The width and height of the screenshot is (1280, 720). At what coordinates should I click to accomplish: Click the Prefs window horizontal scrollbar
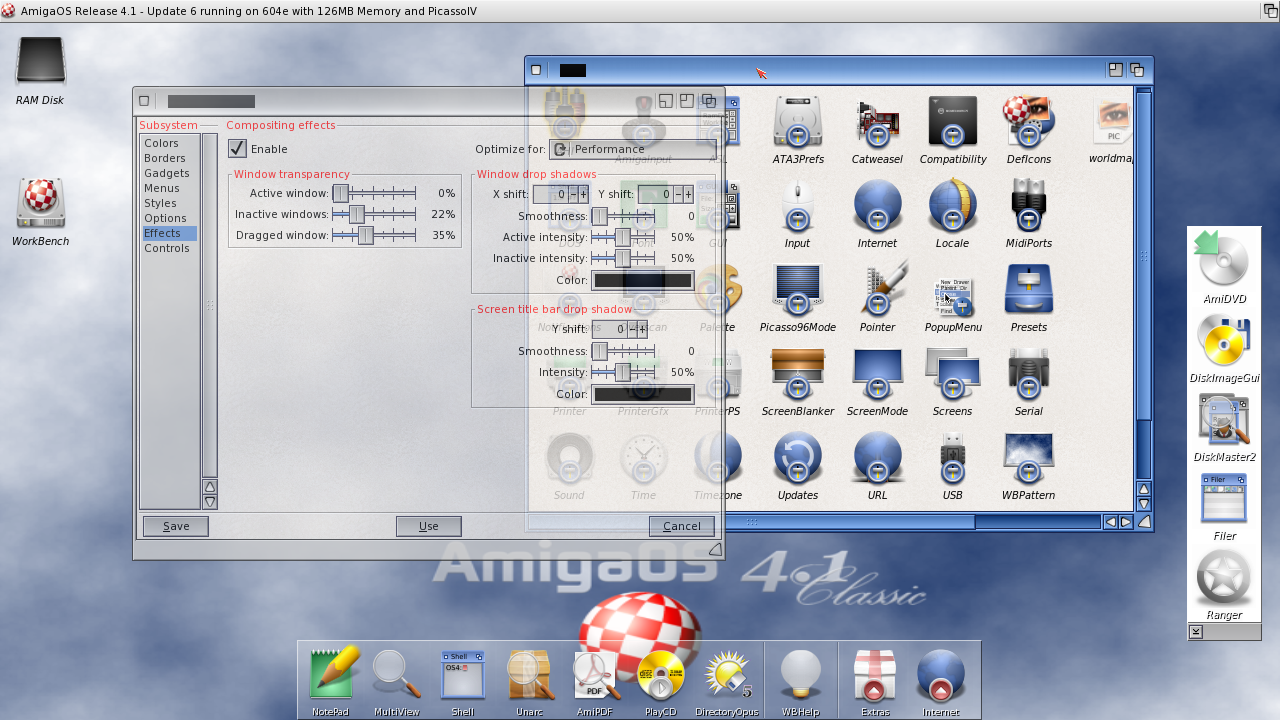[x=814, y=522]
